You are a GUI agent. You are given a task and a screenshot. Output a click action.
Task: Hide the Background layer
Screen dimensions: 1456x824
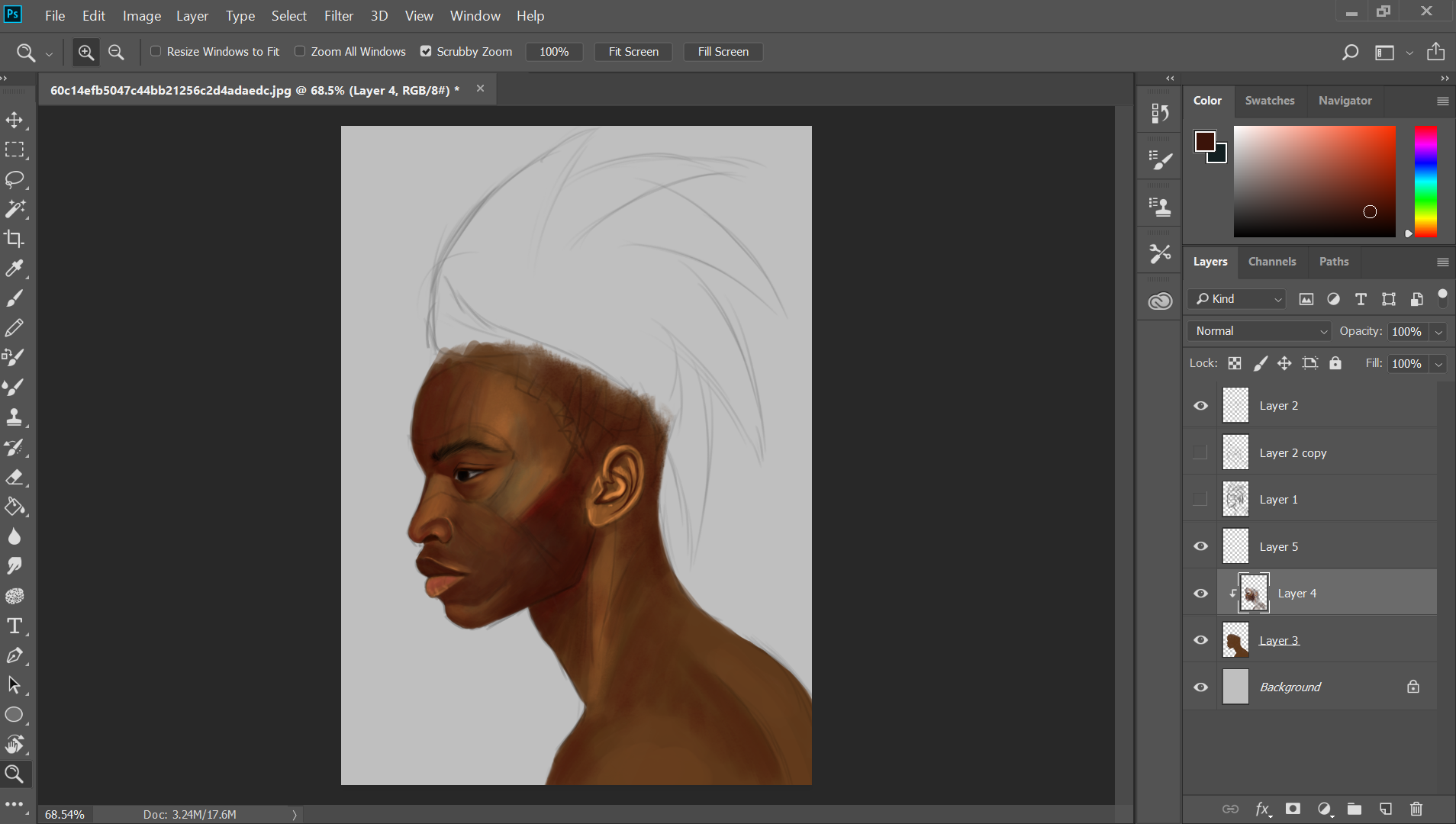click(1200, 687)
